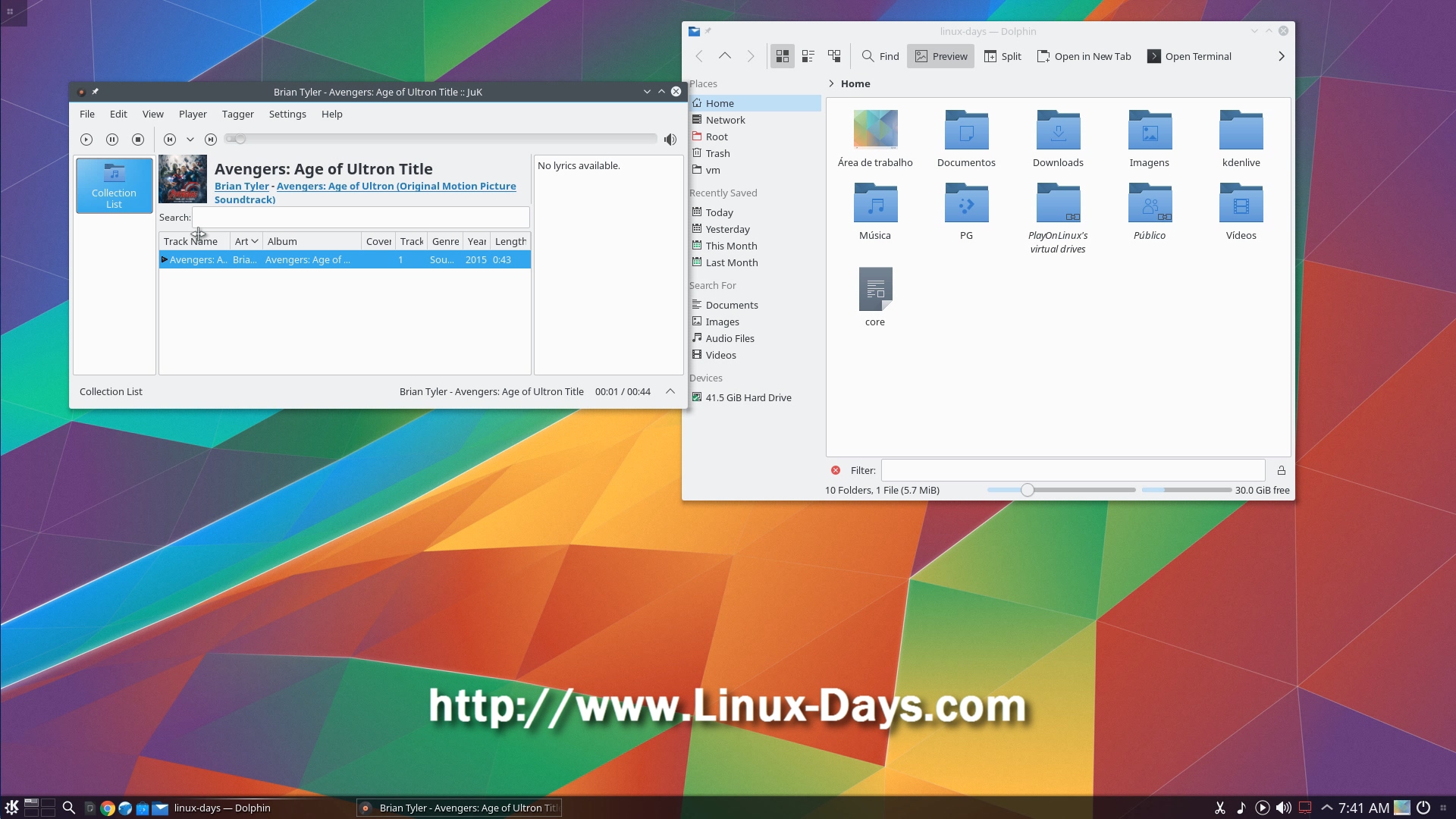The image size is (1456, 819).
Task: Expand Dolphin toolbar overflow chevron
Action: click(1282, 57)
